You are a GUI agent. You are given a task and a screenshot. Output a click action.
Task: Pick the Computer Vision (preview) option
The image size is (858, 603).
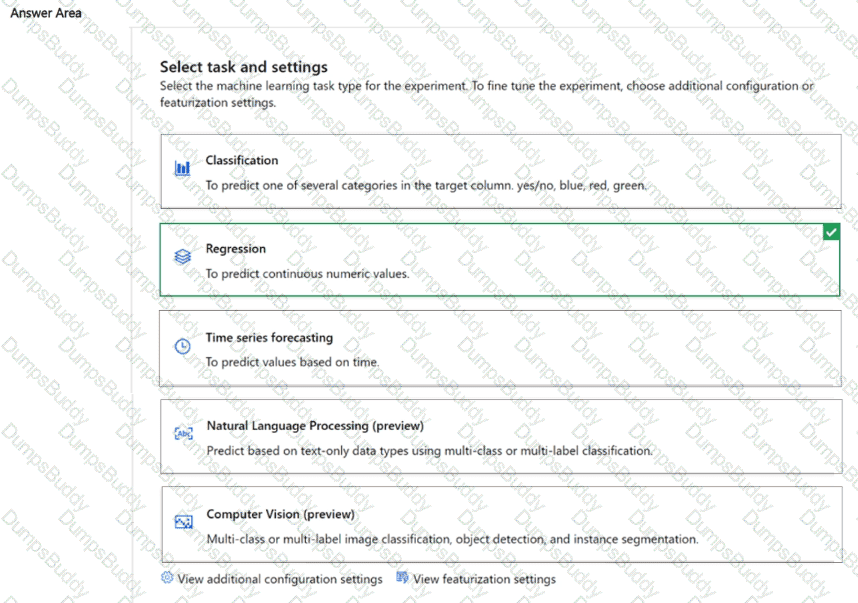[x=500, y=525]
